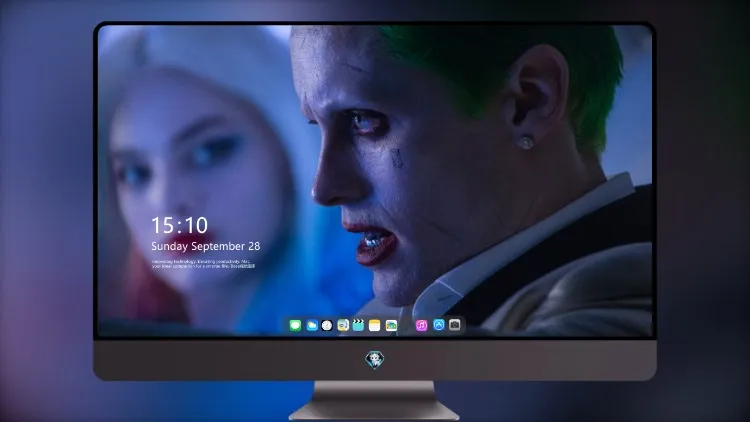Viewport: 750px width, 422px height.
Task: Launch the clapperboard video app in dock
Action: tap(358, 325)
